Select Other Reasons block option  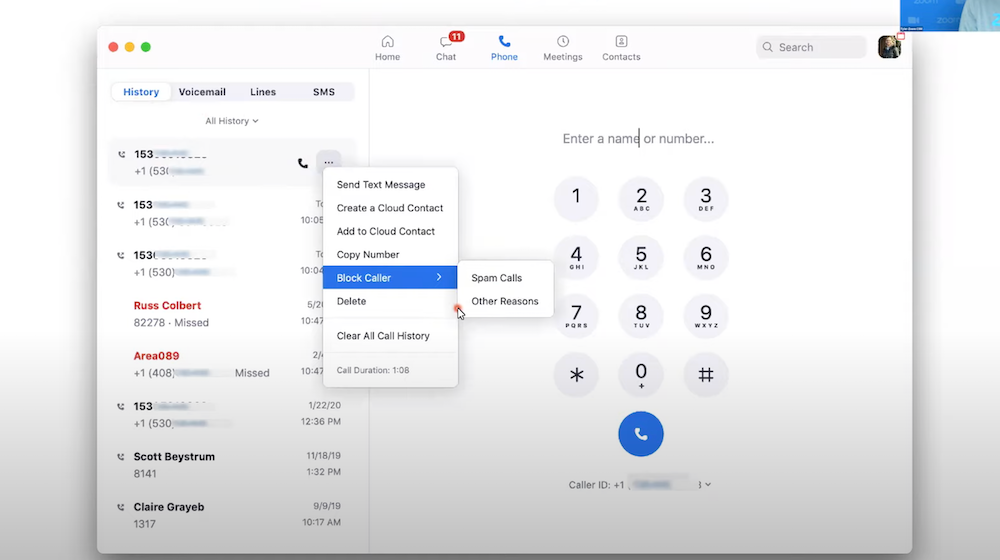[505, 301]
